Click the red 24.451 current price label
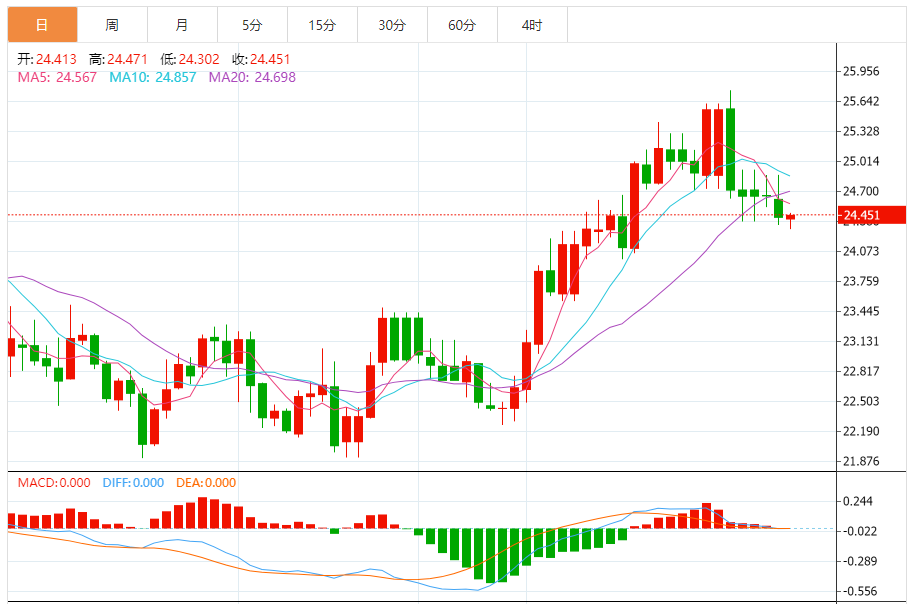Viewport: 913px width, 604px height. [x=872, y=215]
